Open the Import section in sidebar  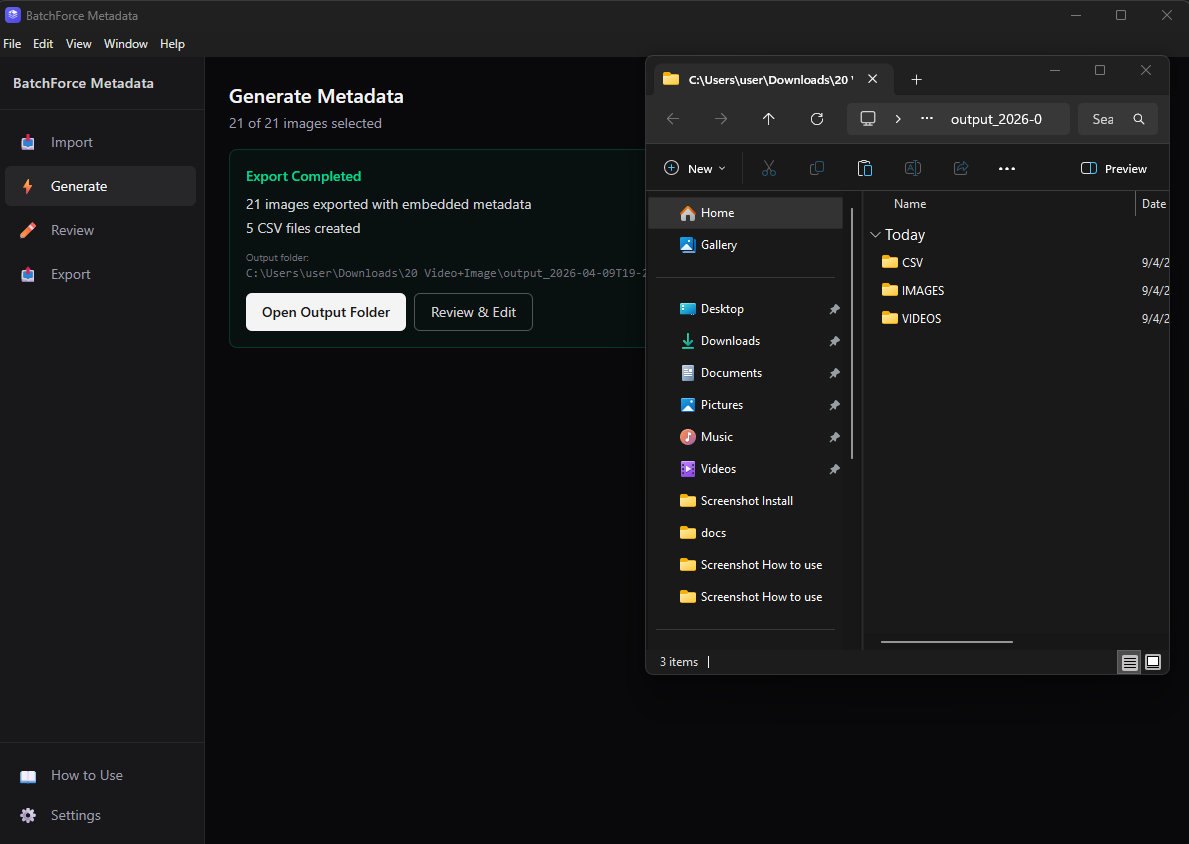point(71,142)
